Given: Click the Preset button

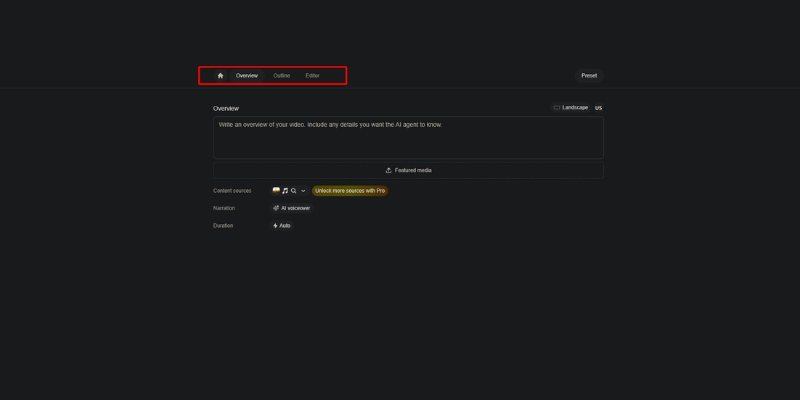Looking at the screenshot, I should [x=589, y=76].
